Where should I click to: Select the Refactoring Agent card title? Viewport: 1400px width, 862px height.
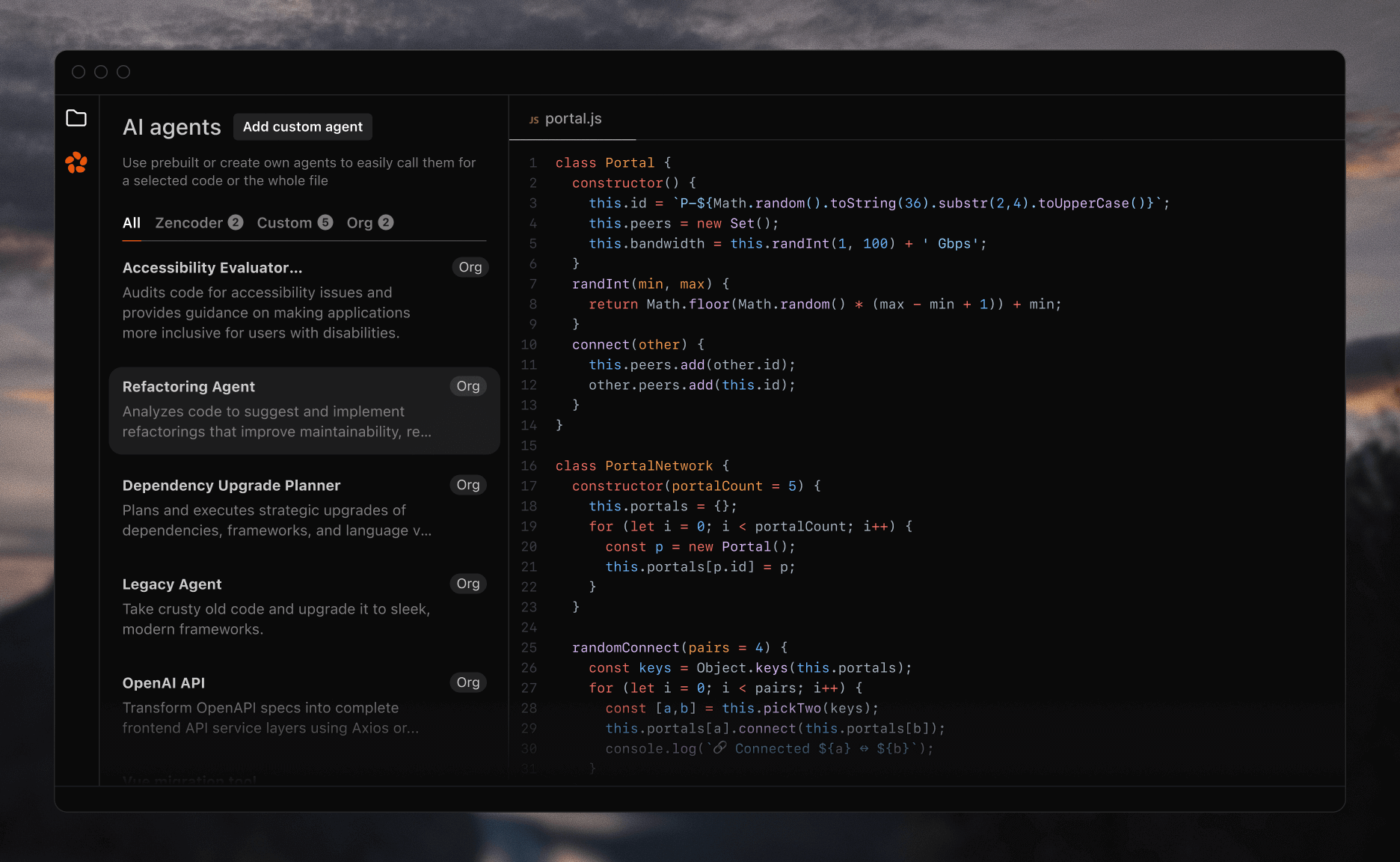tap(188, 387)
